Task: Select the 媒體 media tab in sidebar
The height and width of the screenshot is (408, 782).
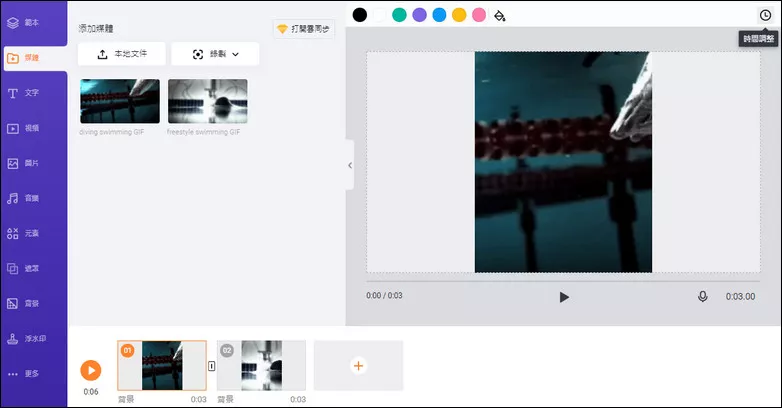Action: (35, 58)
